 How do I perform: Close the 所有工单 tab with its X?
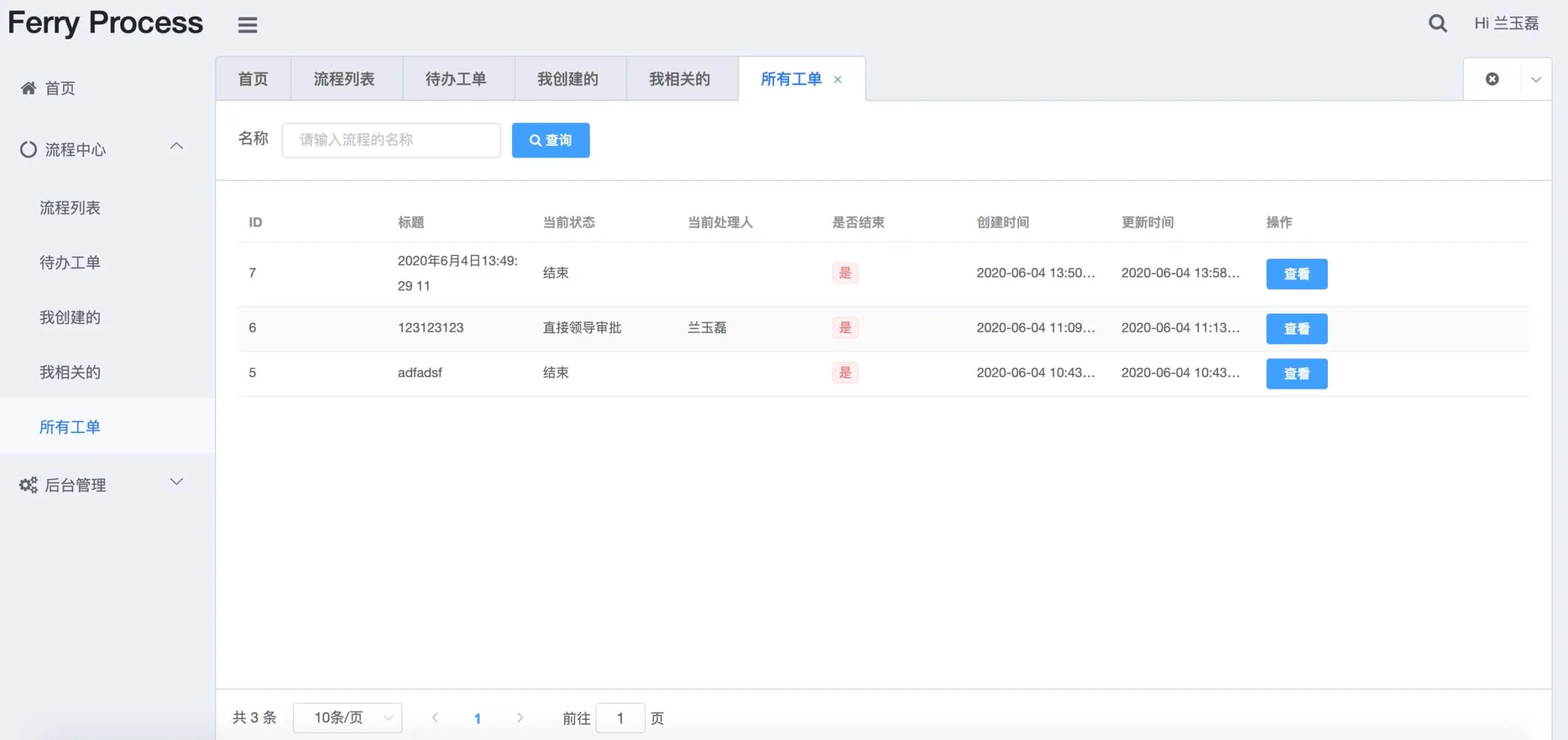[x=837, y=80]
